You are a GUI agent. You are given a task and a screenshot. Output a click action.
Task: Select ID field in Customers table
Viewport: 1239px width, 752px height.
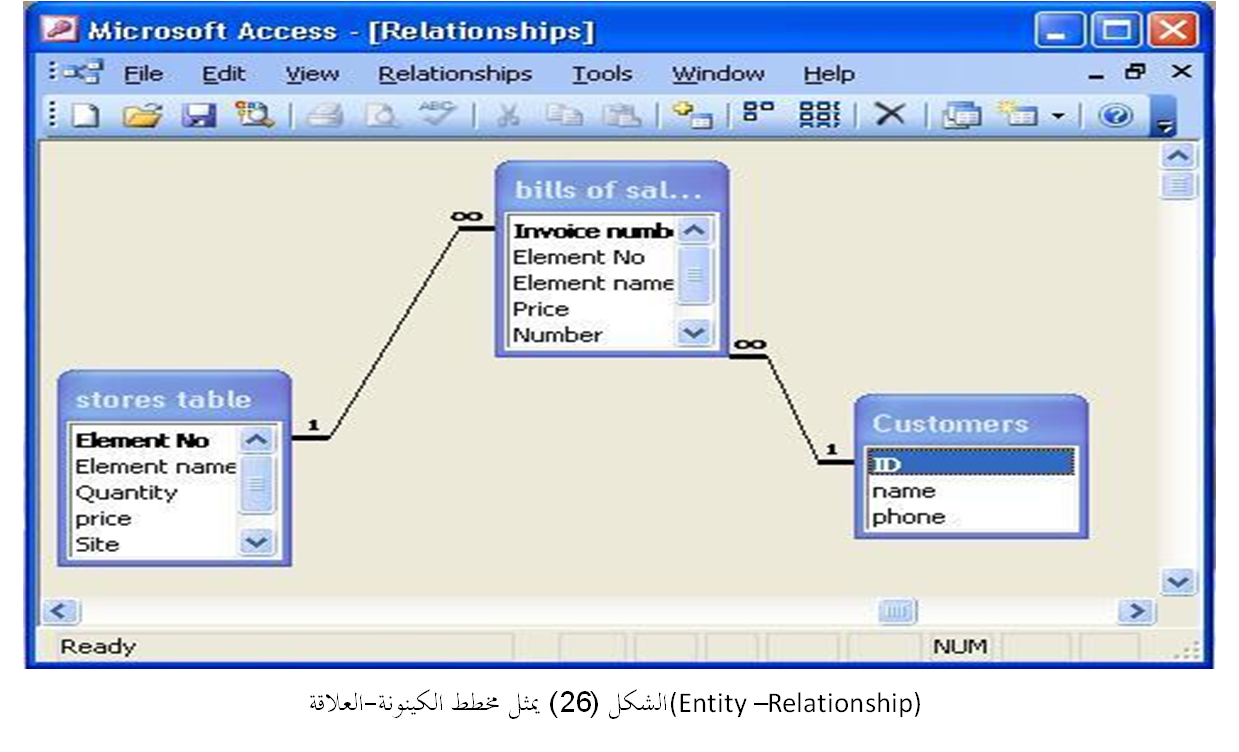[x=971, y=464]
